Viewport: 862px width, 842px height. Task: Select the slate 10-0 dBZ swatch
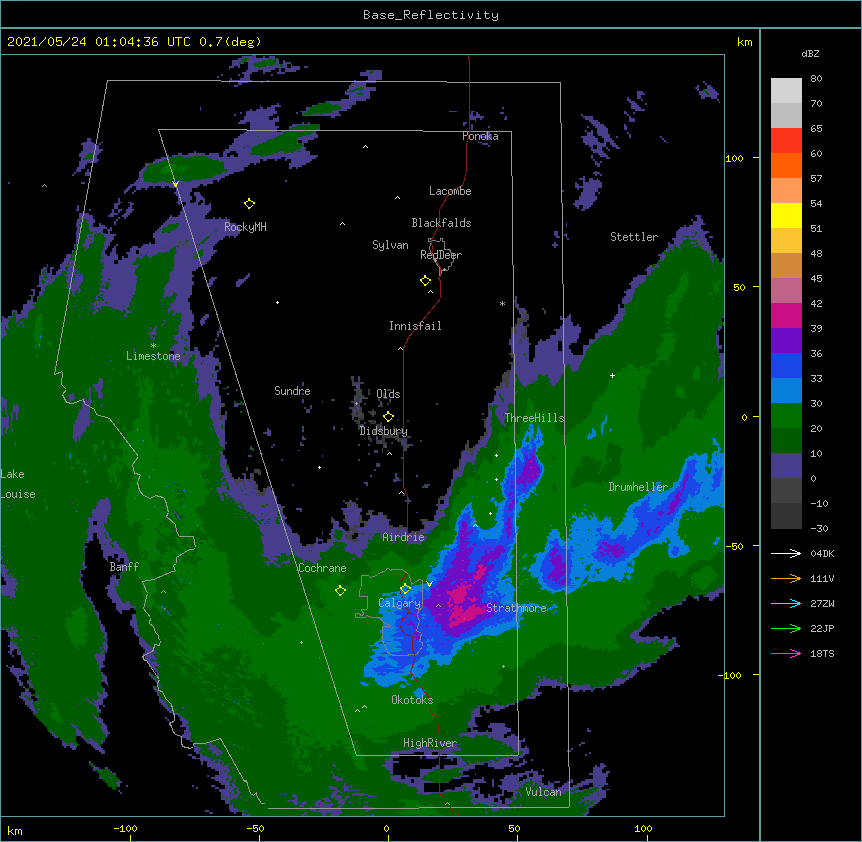(786, 466)
